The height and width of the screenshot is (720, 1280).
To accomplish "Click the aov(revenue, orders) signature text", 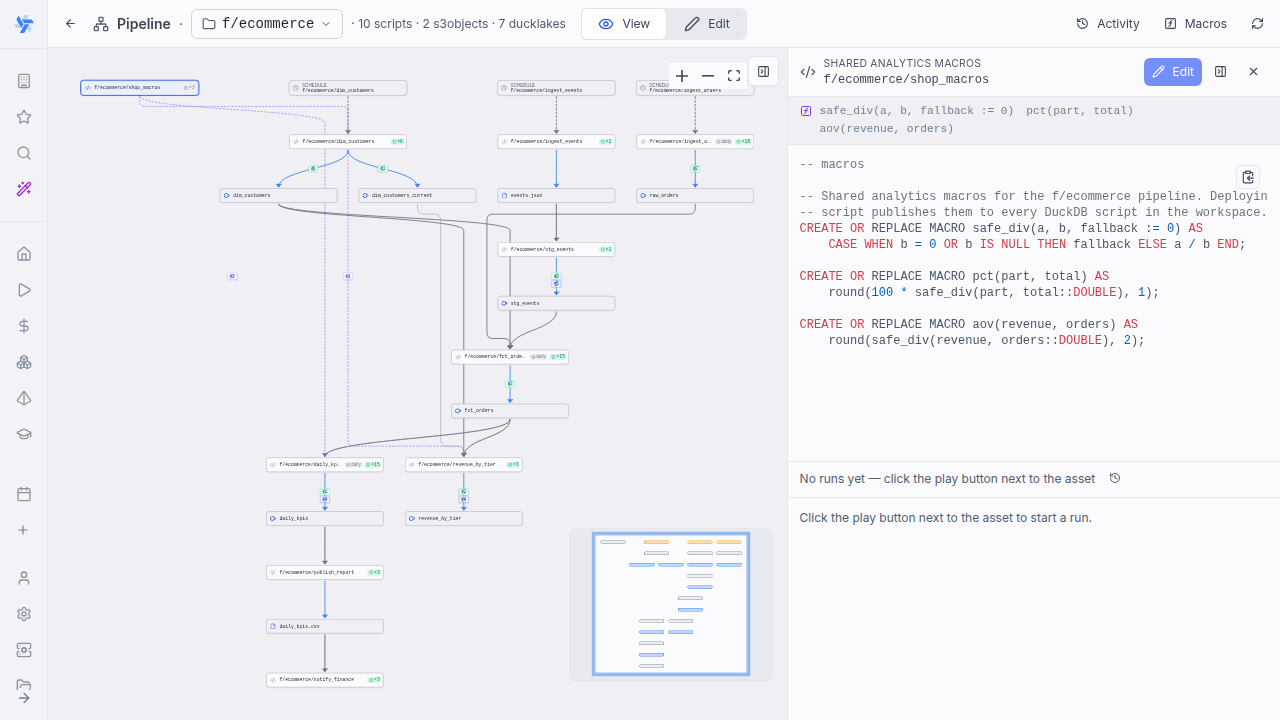I will pyautogui.click(x=886, y=129).
